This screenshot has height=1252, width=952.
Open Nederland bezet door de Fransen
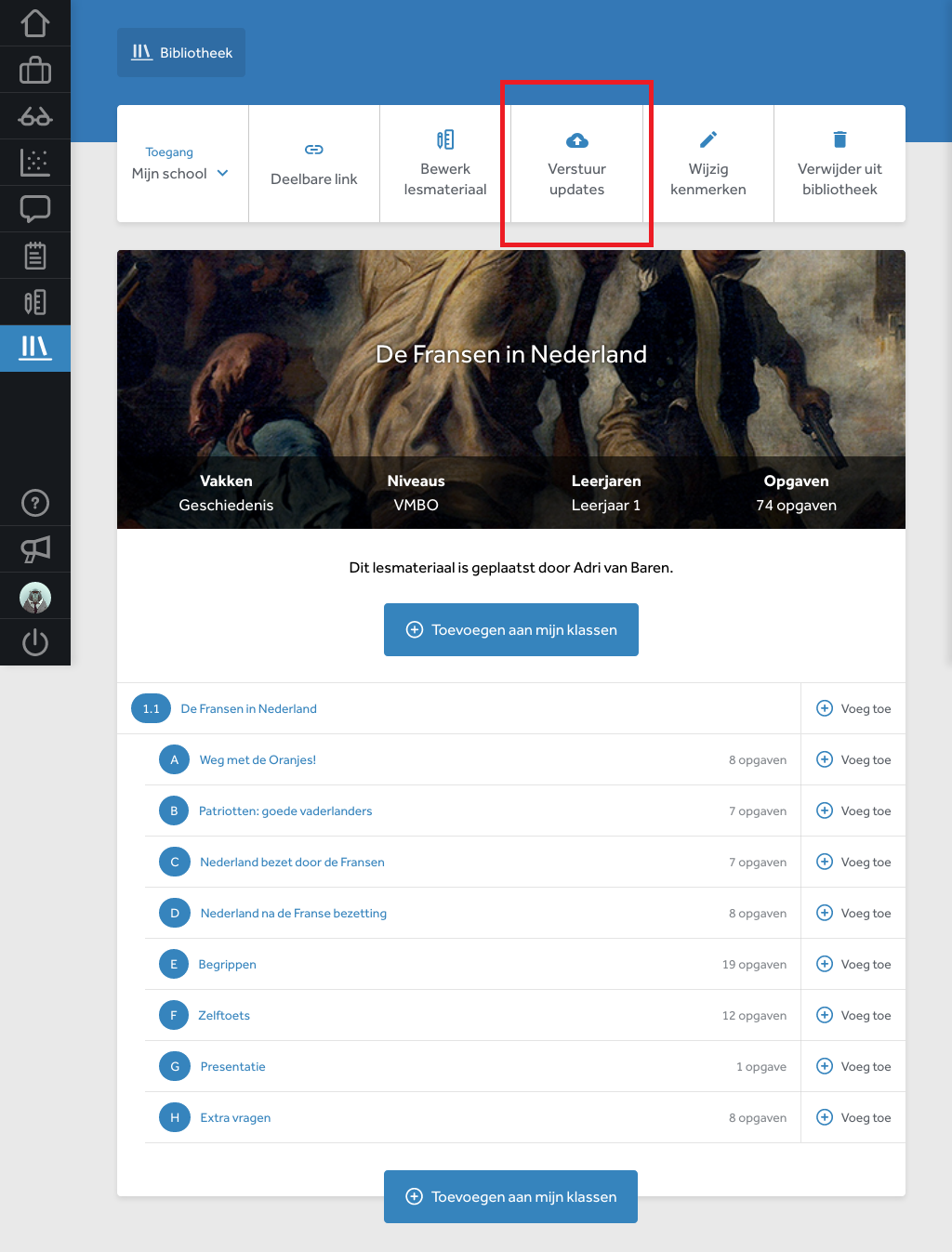[292, 863]
